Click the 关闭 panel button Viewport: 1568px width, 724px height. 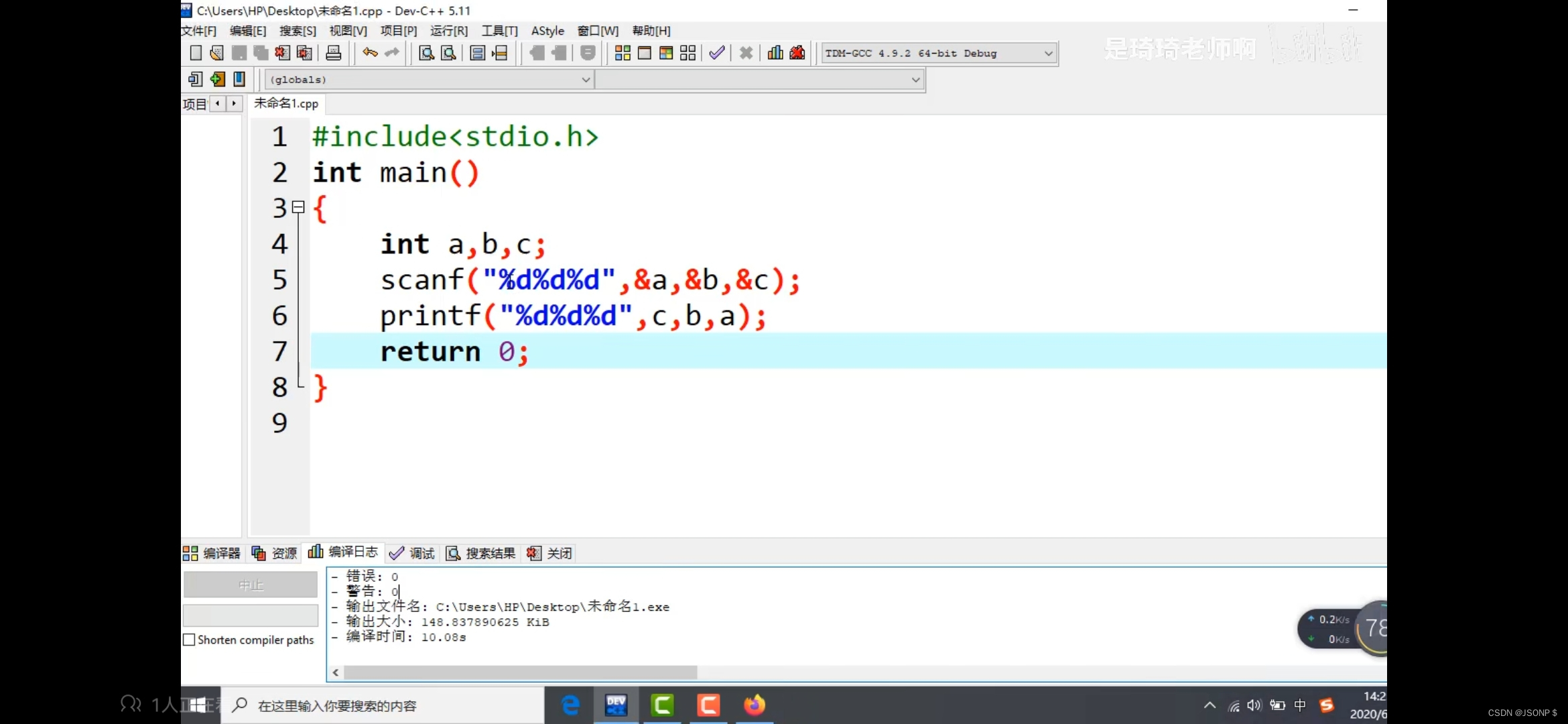click(x=550, y=553)
